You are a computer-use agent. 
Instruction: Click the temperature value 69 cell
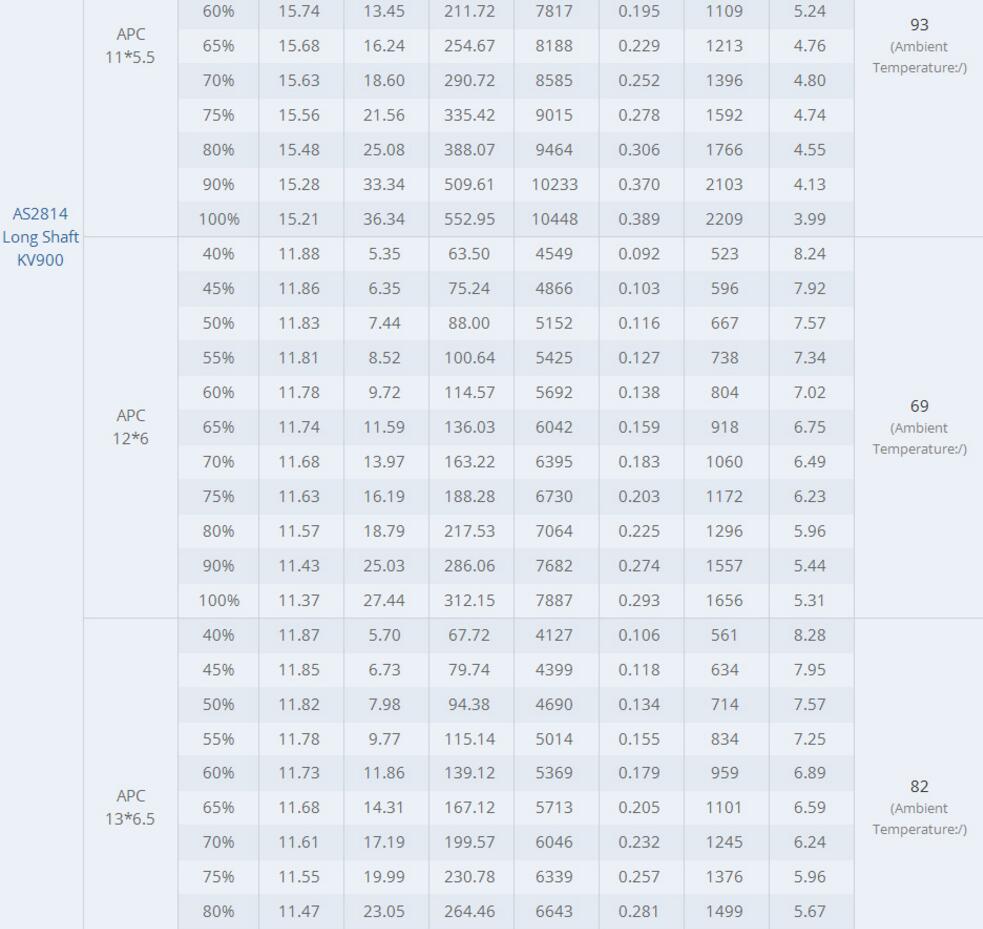[919, 406]
